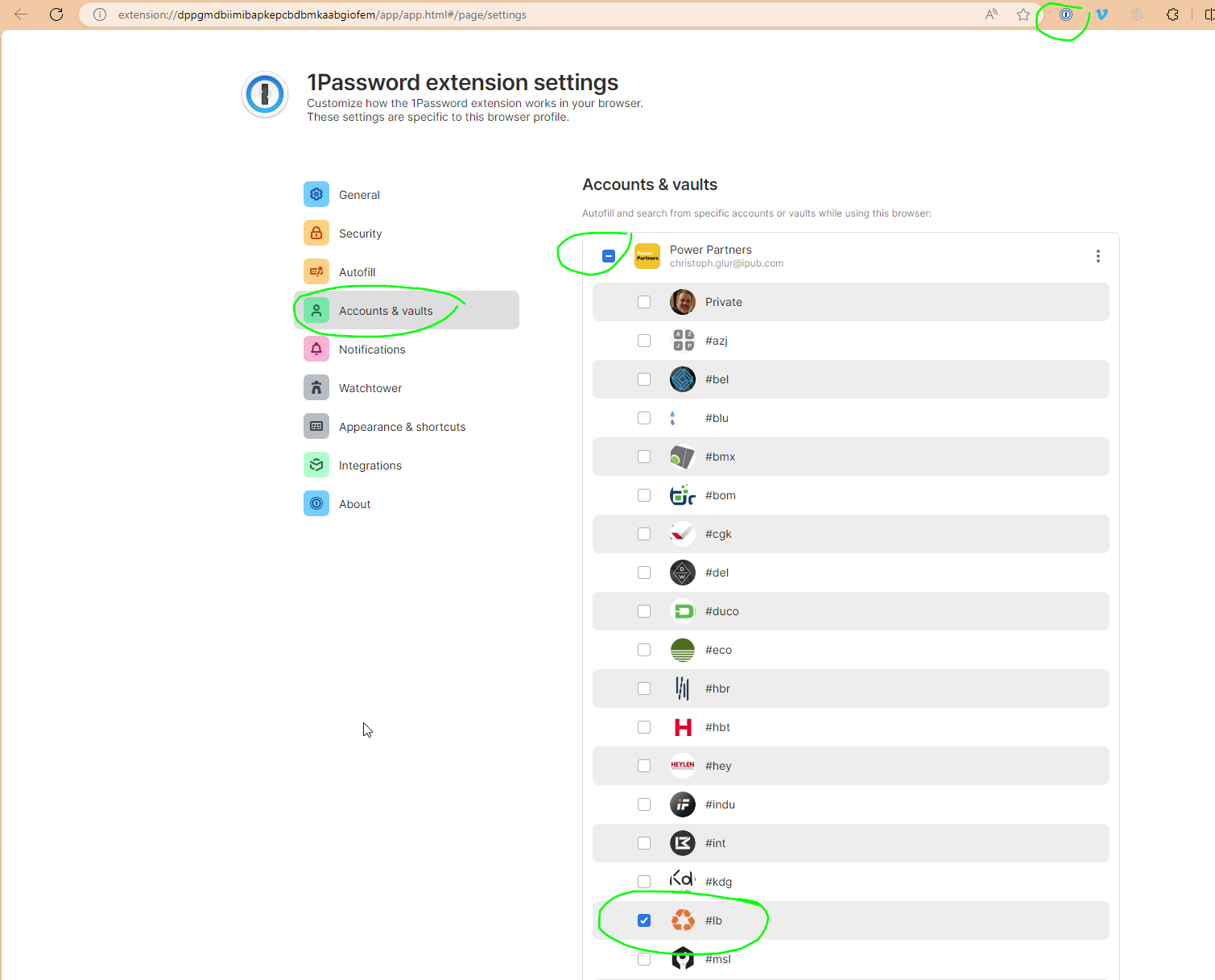Open the Autofill settings page
This screenshot has width=1215, height=980.
[407, 271]
